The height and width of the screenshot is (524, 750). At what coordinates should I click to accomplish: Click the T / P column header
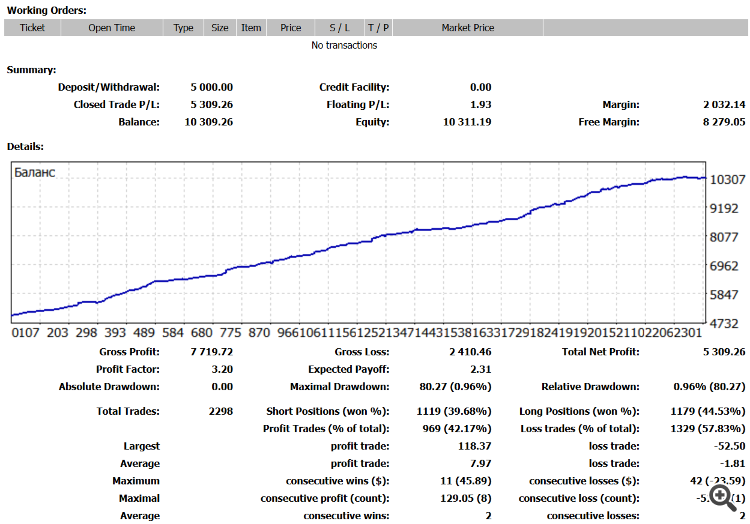[x=378, y=28]
